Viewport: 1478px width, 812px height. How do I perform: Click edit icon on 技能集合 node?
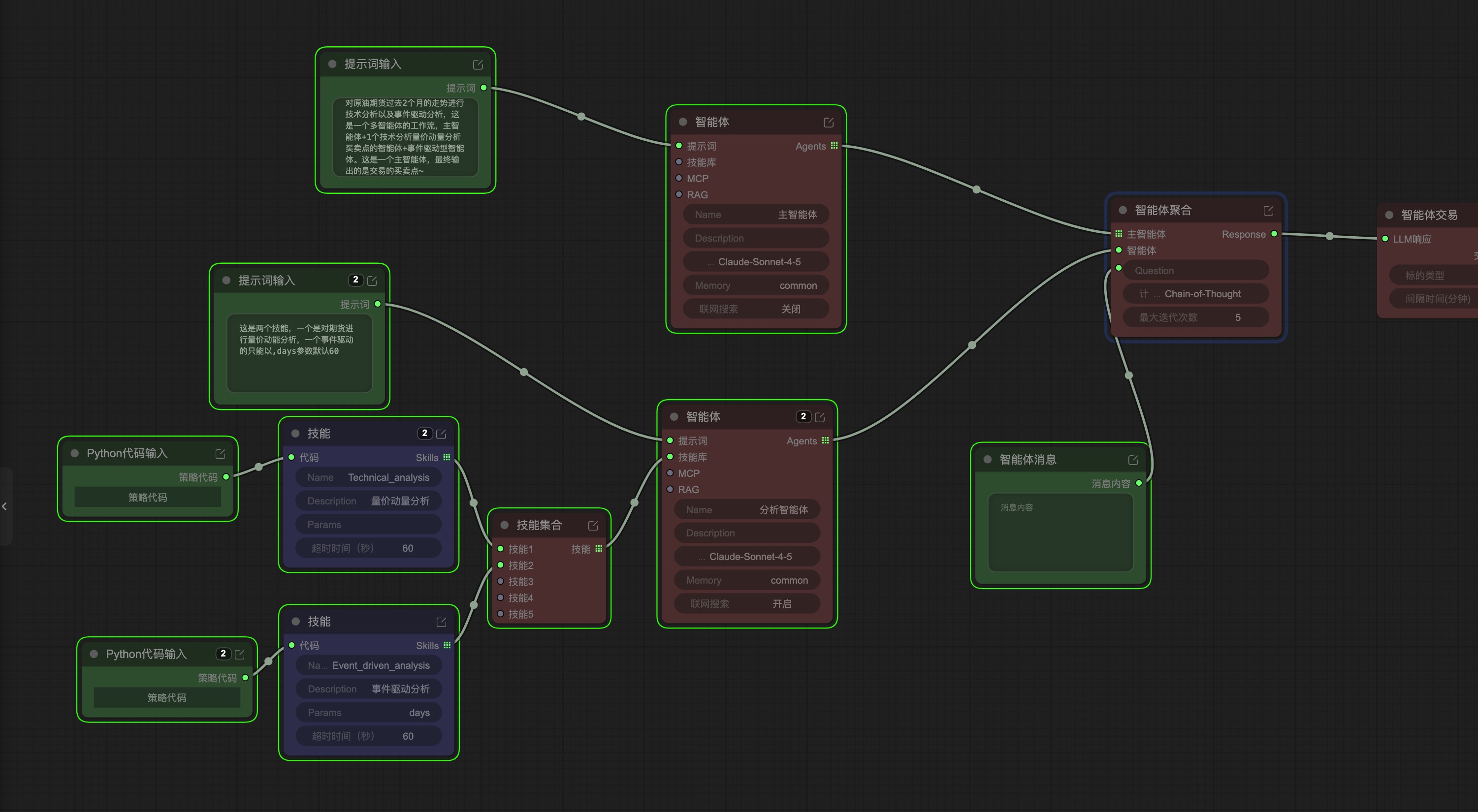(593, 525)
